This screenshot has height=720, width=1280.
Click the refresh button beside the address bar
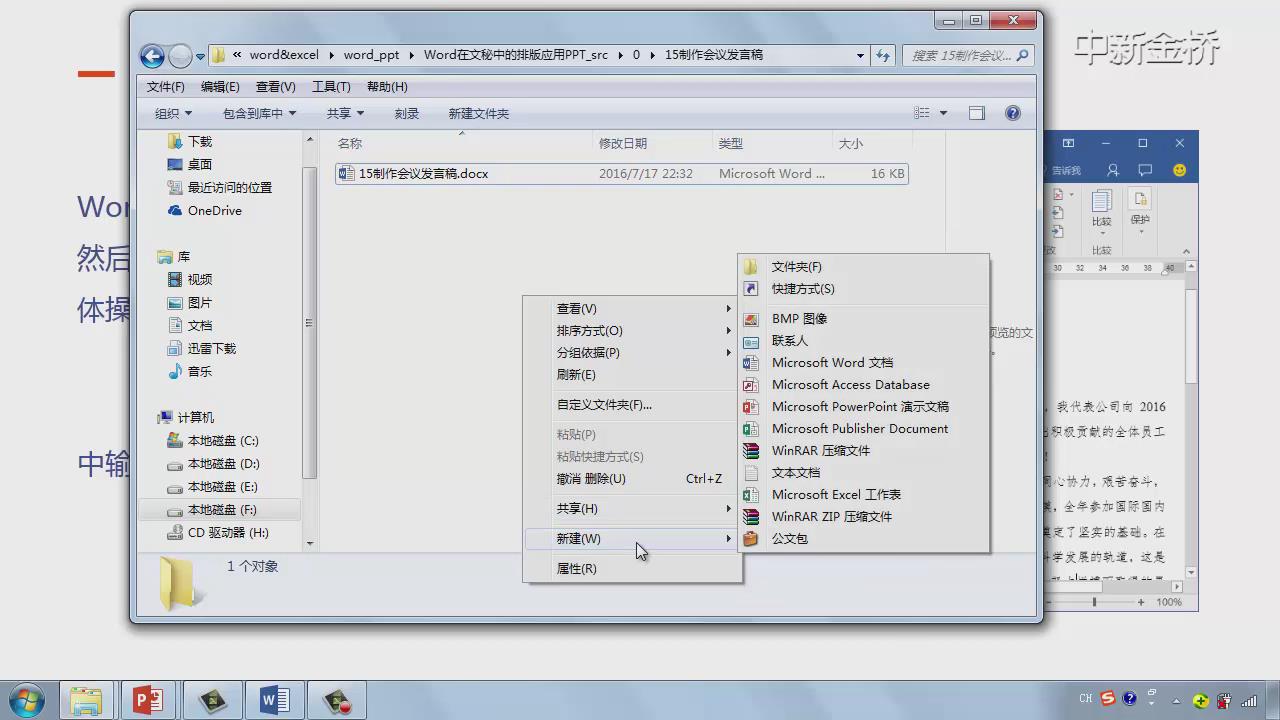pos(883,56)
